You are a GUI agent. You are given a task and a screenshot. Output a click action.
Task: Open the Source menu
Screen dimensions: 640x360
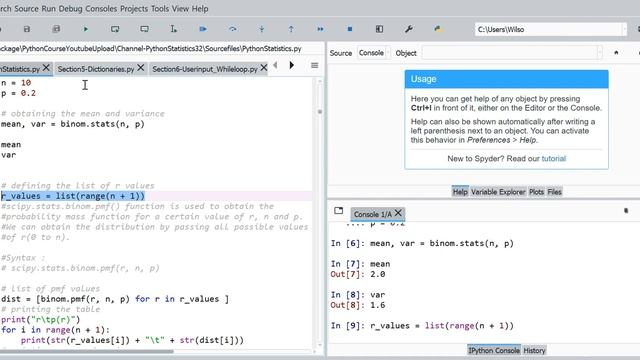pos(26,9)
